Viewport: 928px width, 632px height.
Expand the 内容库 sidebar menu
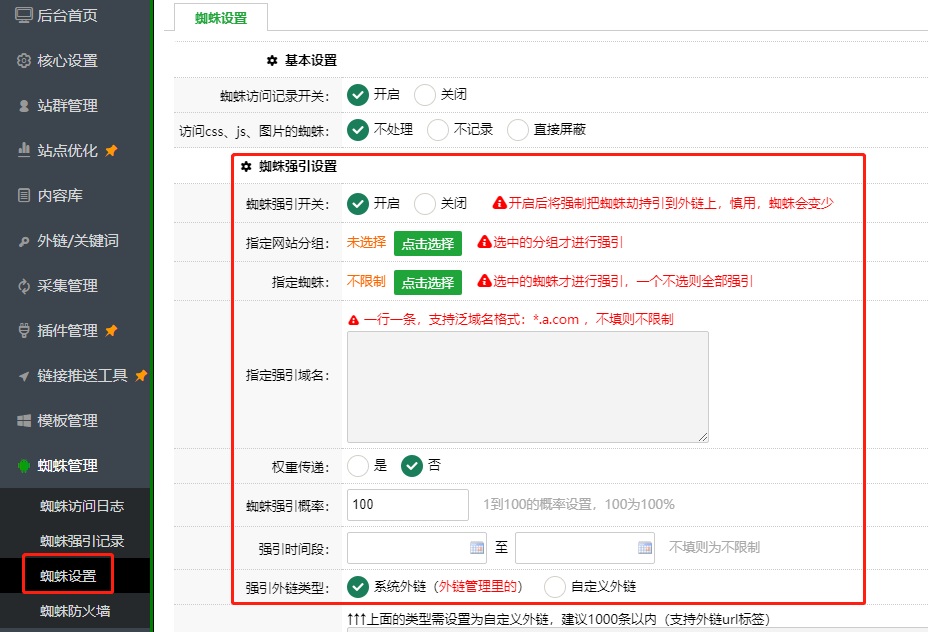tap(60, 195)
